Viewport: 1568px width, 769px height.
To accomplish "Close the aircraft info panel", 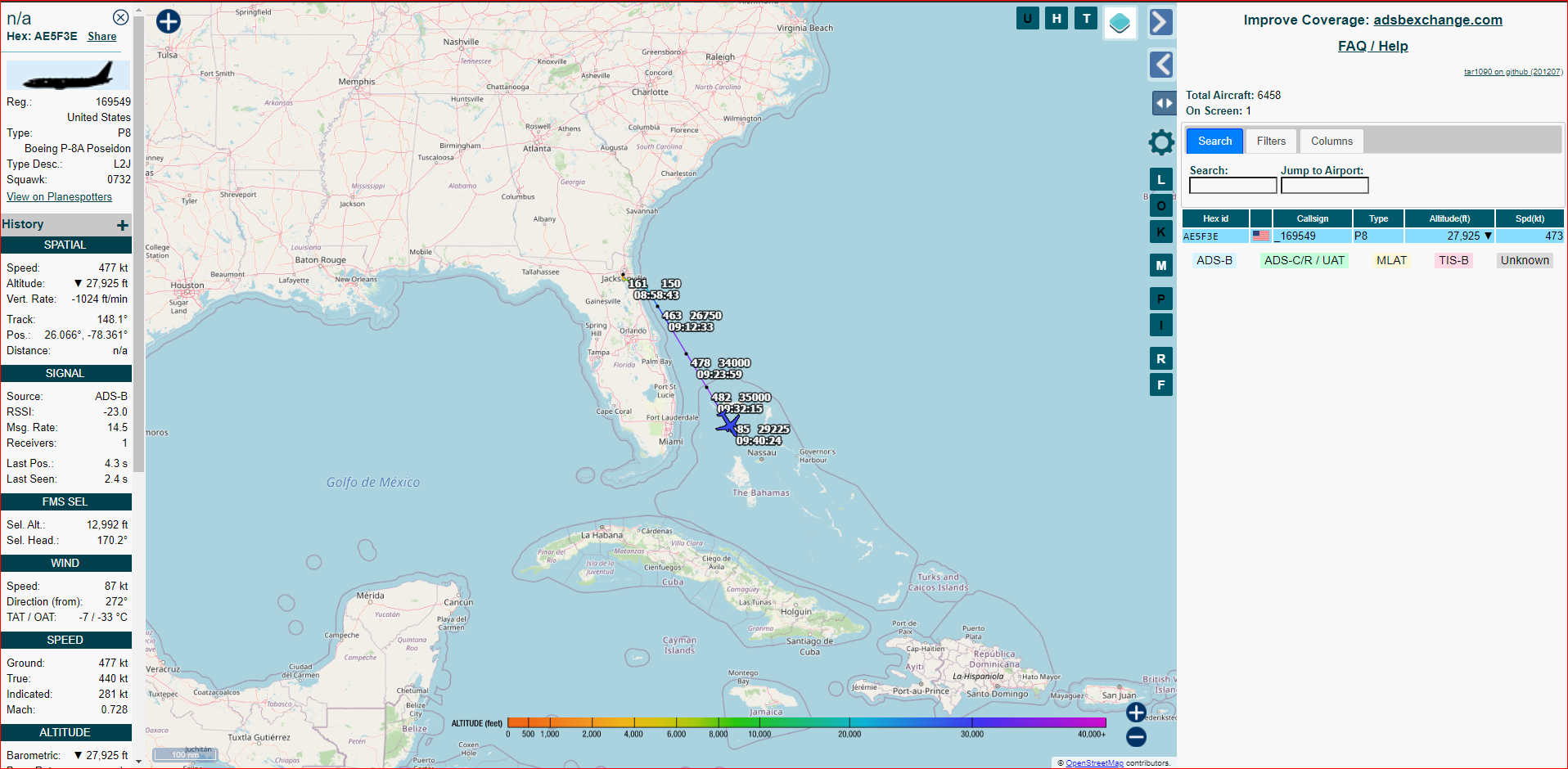I will click(x=120, y=17).
